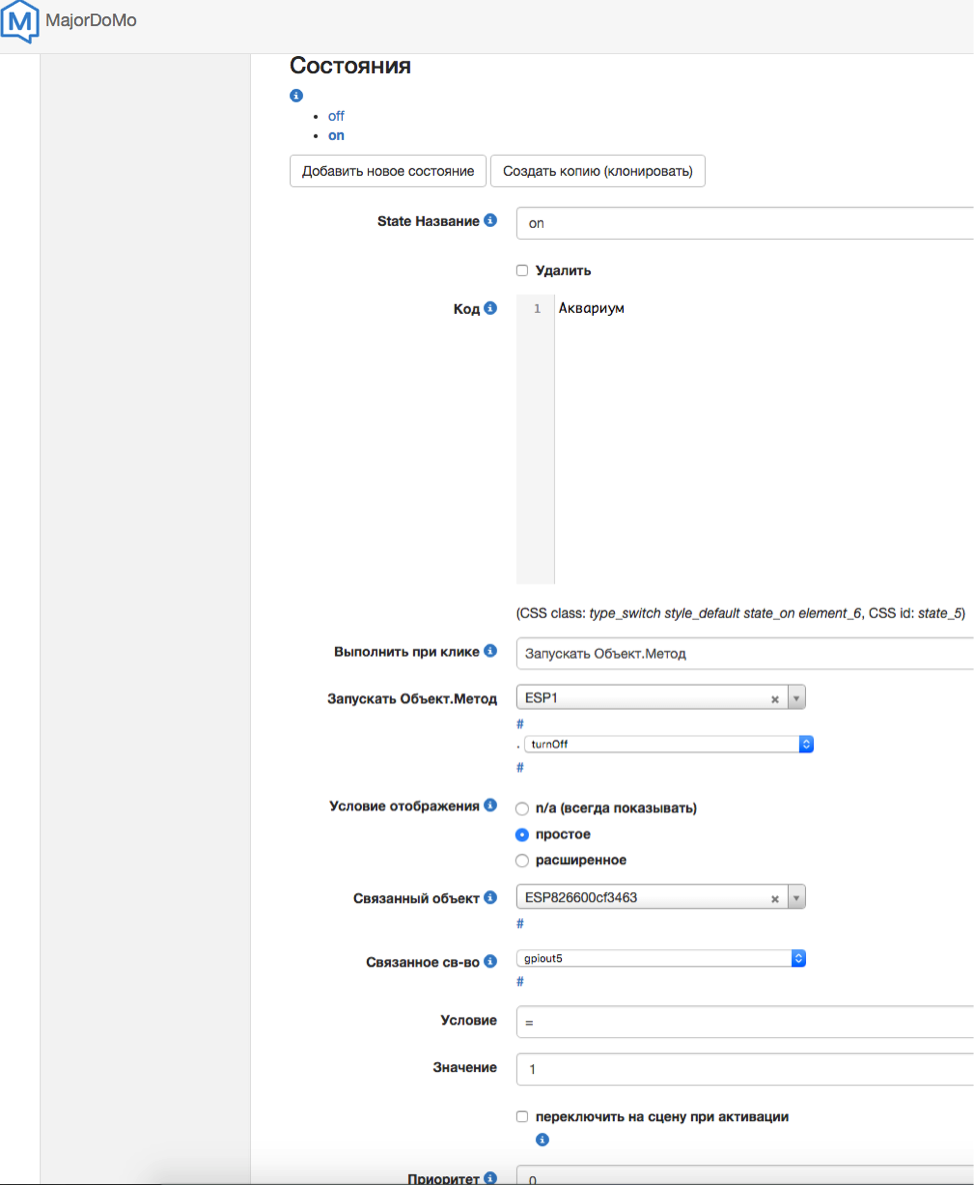This screenshot has width=974, height=1186.
Task: Click info icon beside Связанное св-во
Action: pos(490,961)
